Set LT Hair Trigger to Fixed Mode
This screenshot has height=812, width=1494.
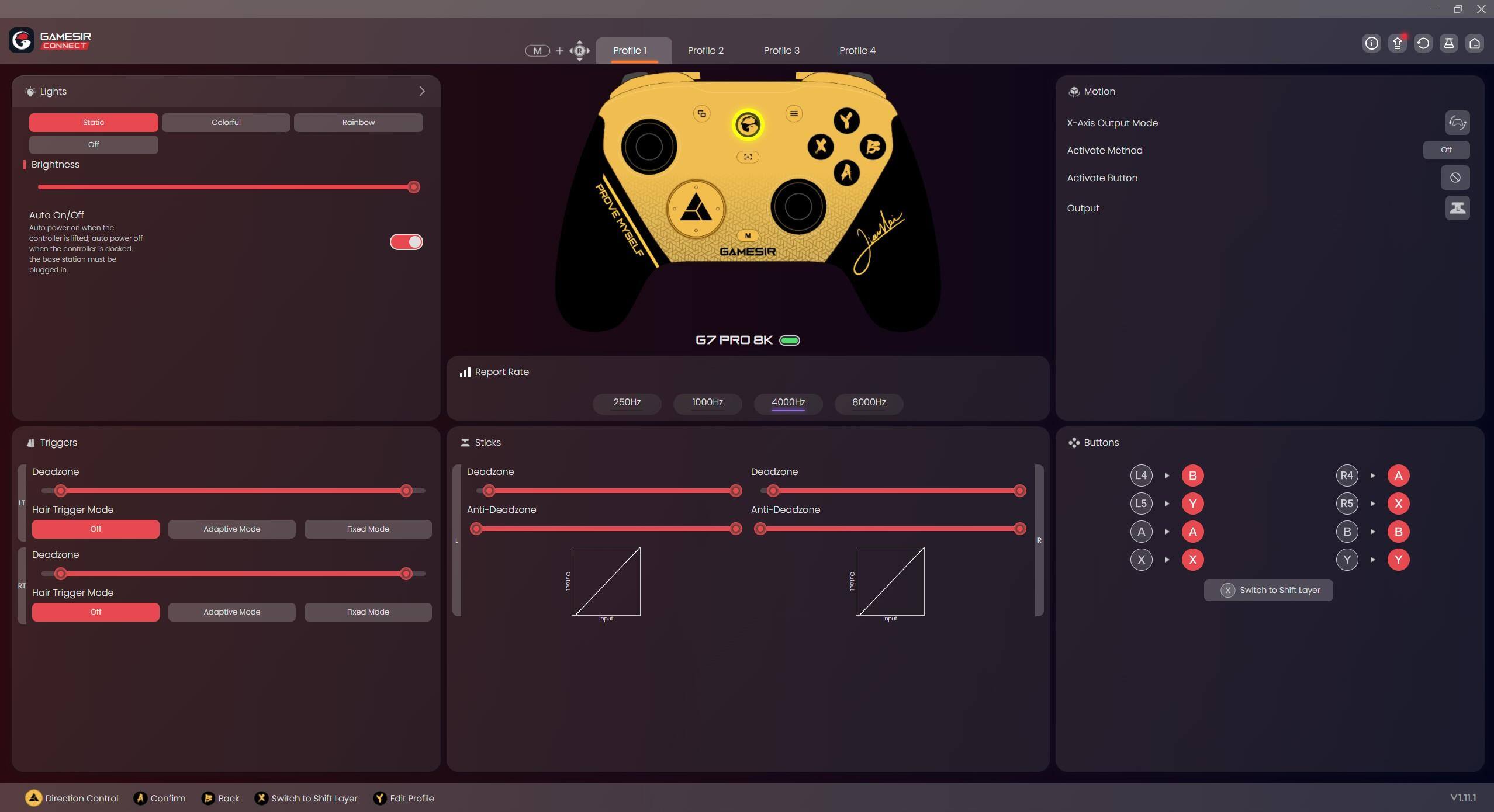tap(368, 529)
